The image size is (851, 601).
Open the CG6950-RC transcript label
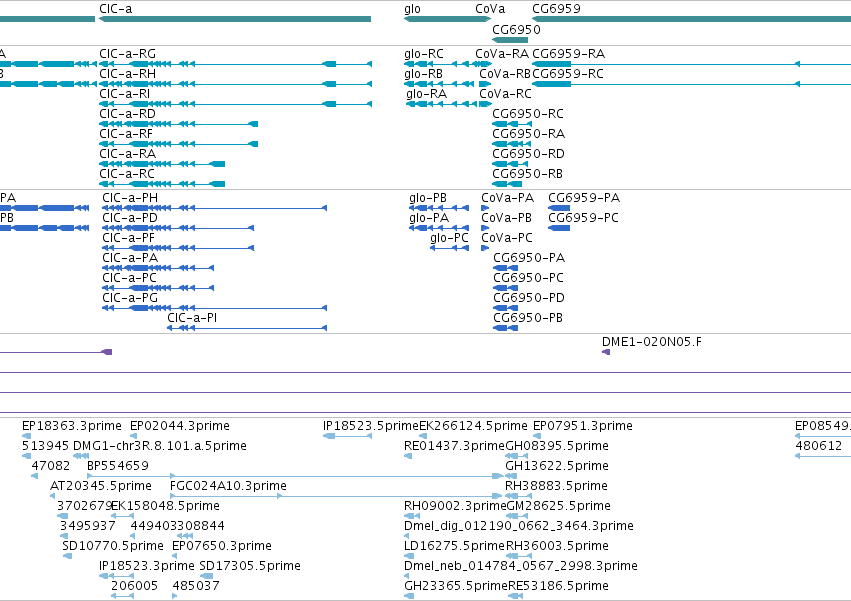coord(528,114)
